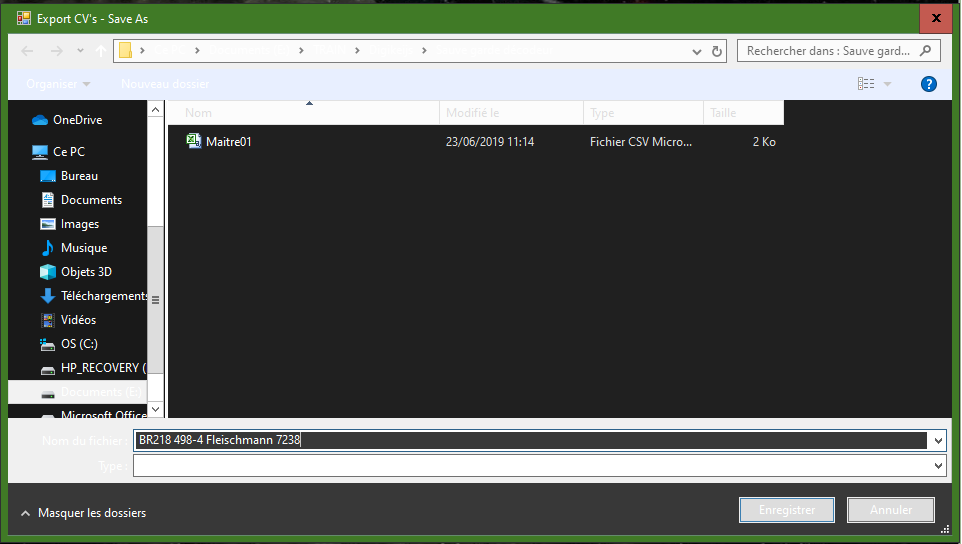Click the 2 Ko size cell

(x=764, y=142)
